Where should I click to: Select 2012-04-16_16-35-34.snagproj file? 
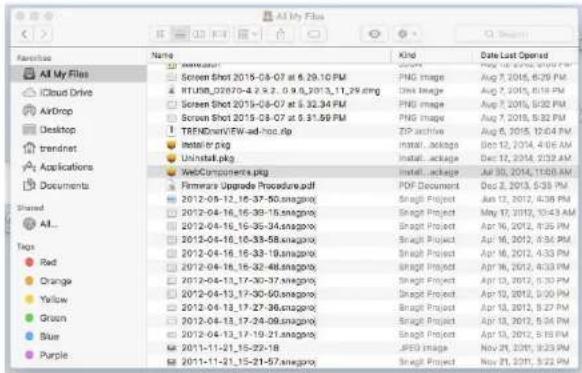[x=362, y=226]
